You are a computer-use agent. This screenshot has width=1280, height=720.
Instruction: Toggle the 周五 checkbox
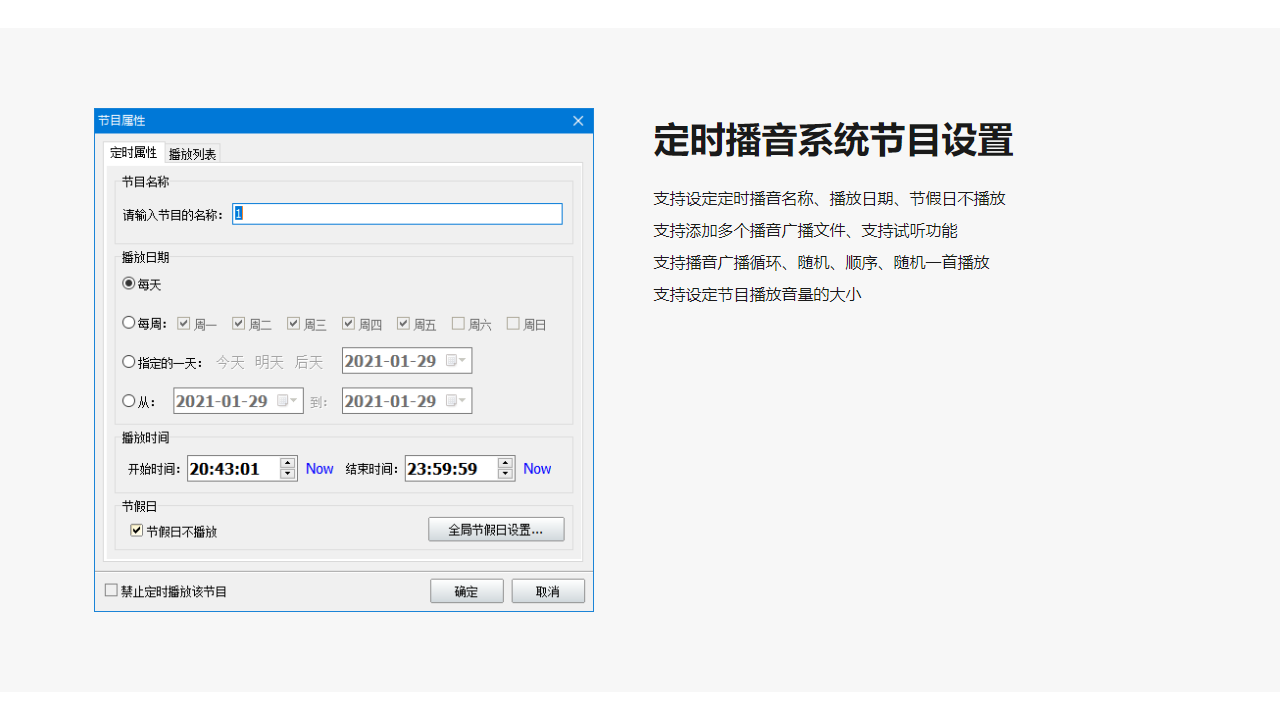[404, 323]
